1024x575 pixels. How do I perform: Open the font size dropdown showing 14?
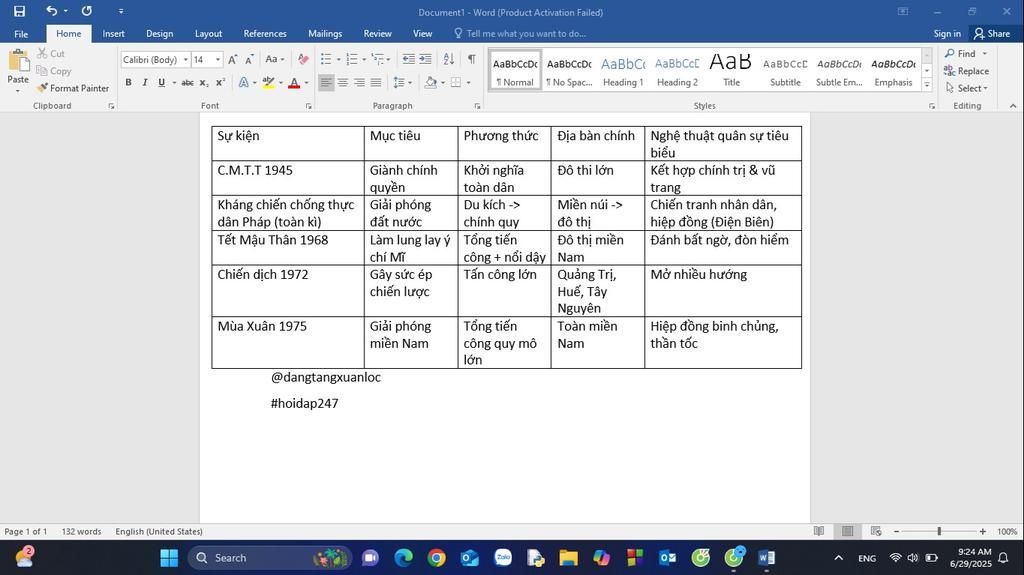(217, 59)
